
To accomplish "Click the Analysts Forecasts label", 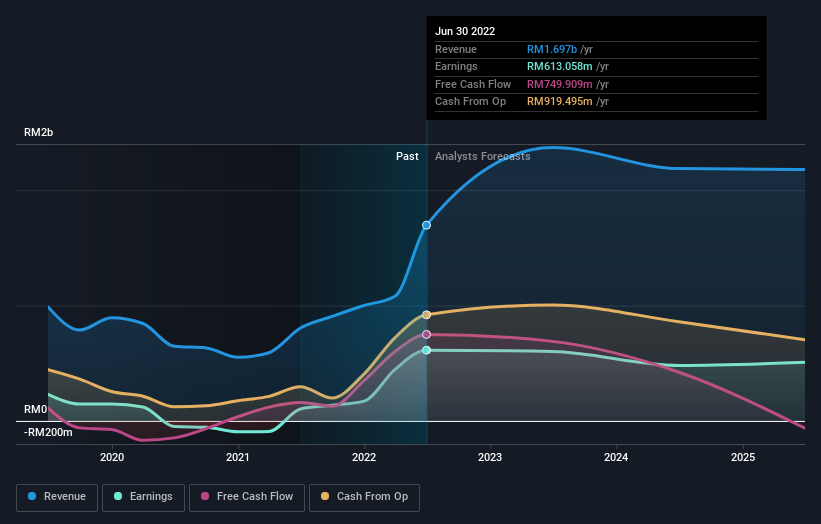I will coord(482,157).
